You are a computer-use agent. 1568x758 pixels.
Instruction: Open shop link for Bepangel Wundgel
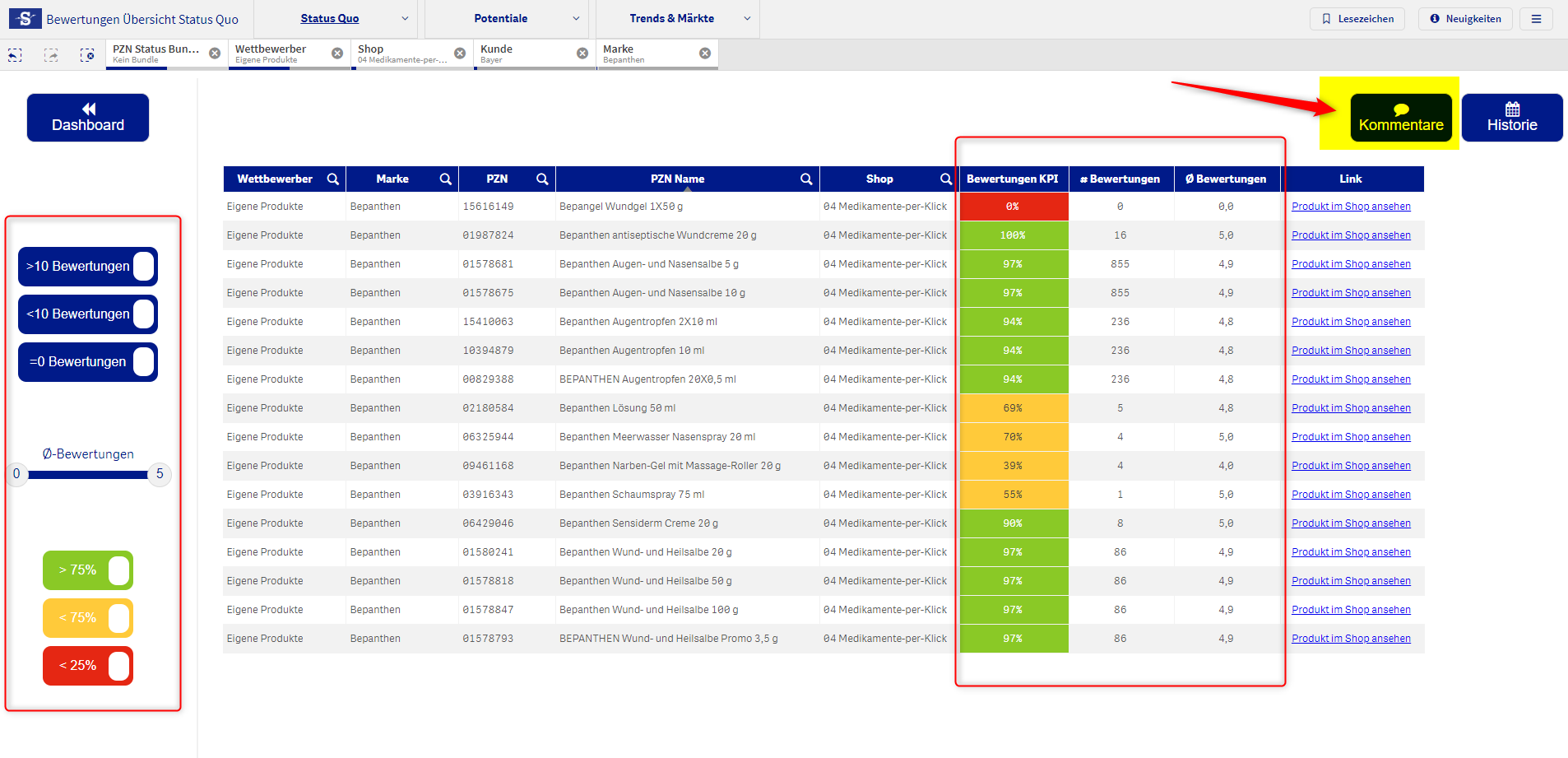point(1350,207)
